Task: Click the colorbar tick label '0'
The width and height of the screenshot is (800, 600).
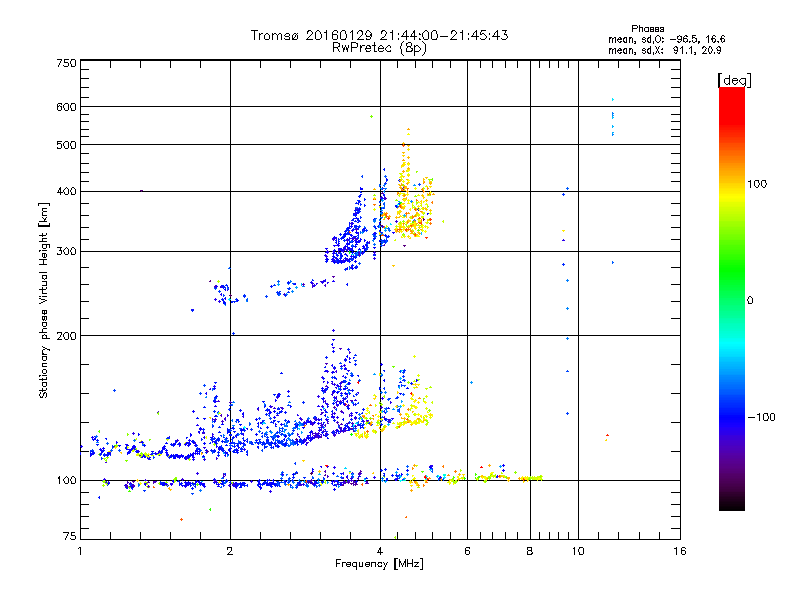Action: [750, 301]
